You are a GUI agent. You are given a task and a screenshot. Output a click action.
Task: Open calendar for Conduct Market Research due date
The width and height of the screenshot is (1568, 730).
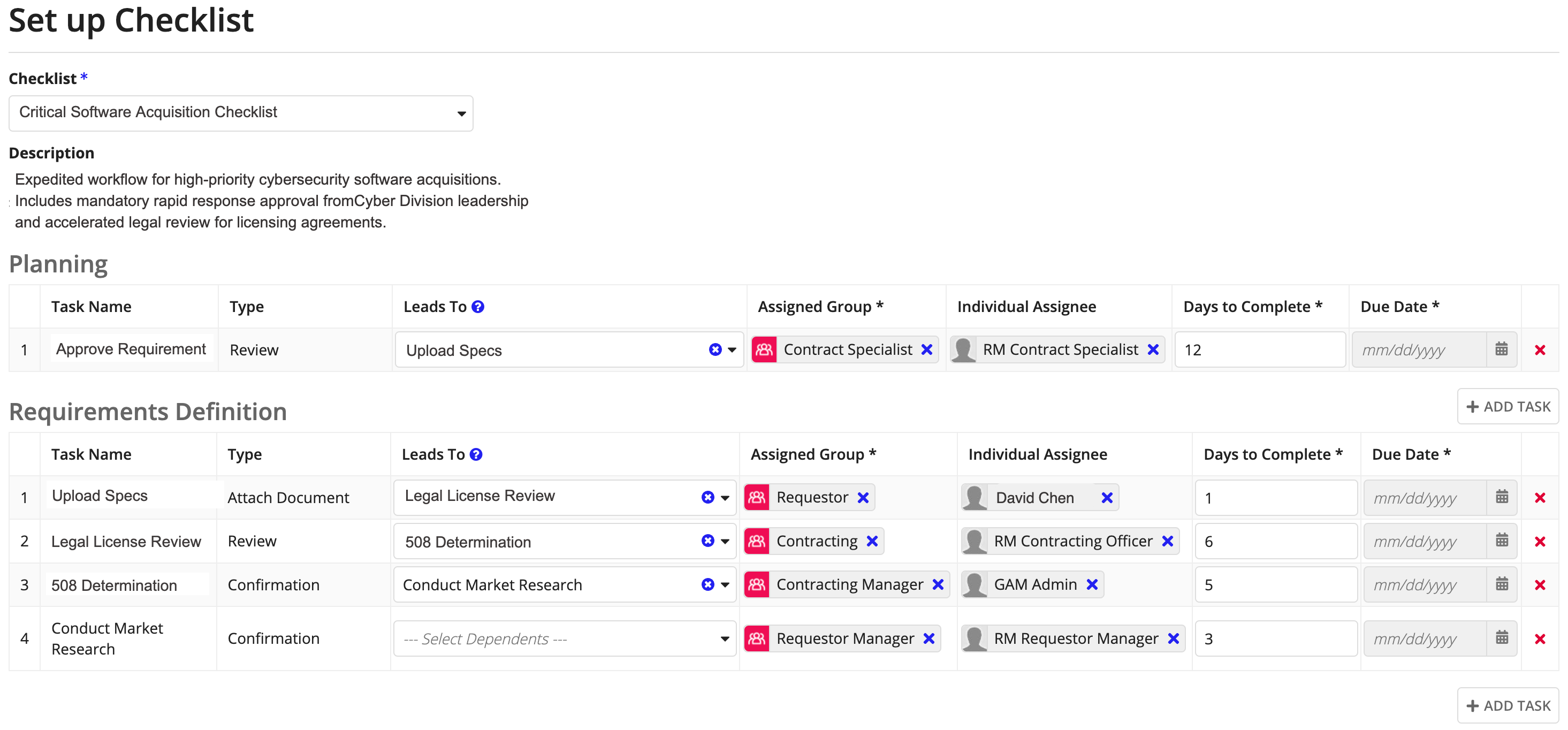1501,638
